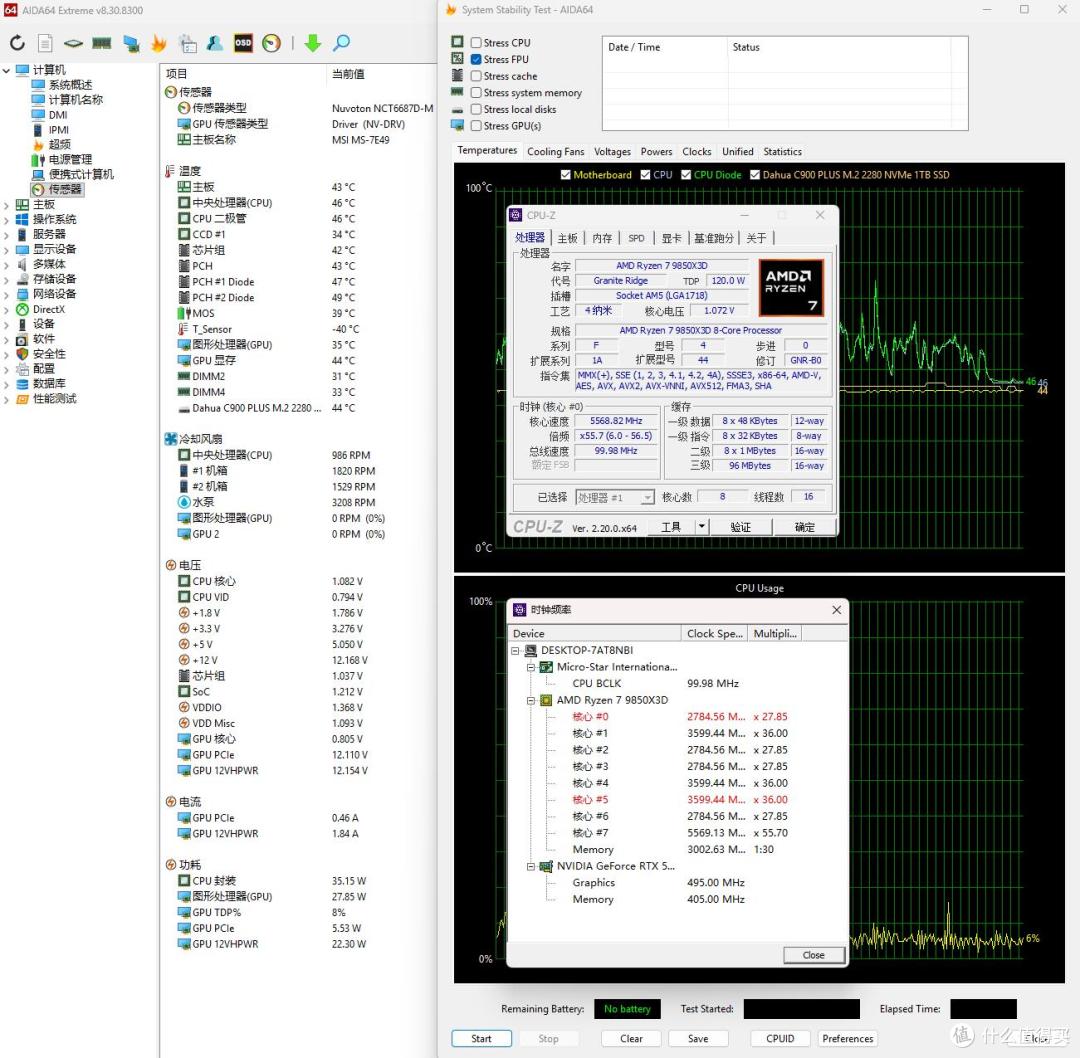The image size is (1080, 1058).
Task: Click the Preferences button
Action: point(848,1039)
